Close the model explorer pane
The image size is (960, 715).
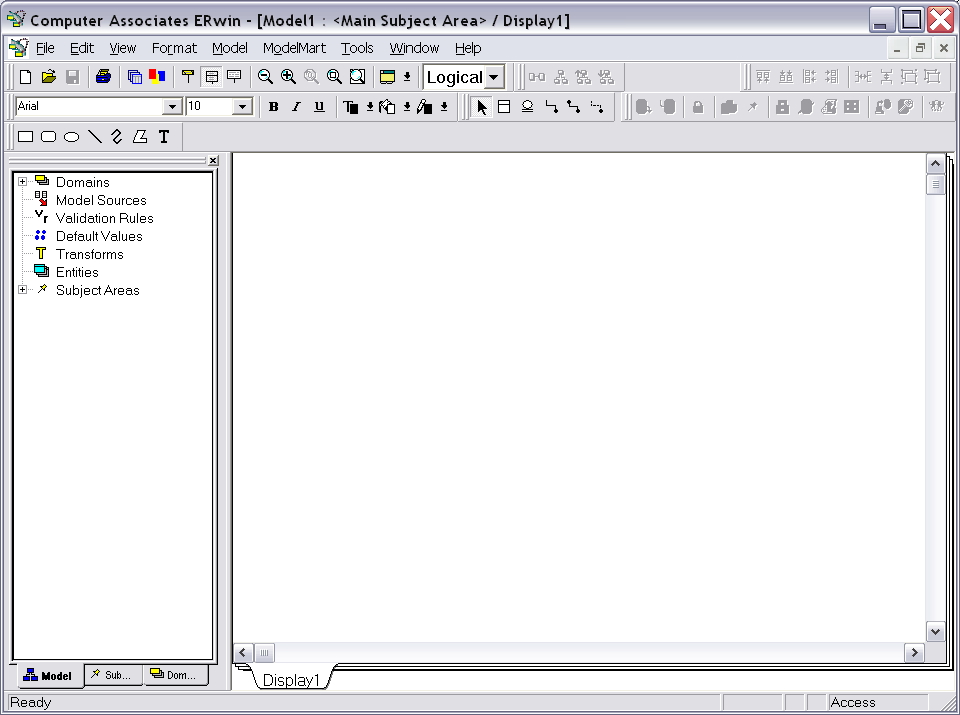point(213,160)
